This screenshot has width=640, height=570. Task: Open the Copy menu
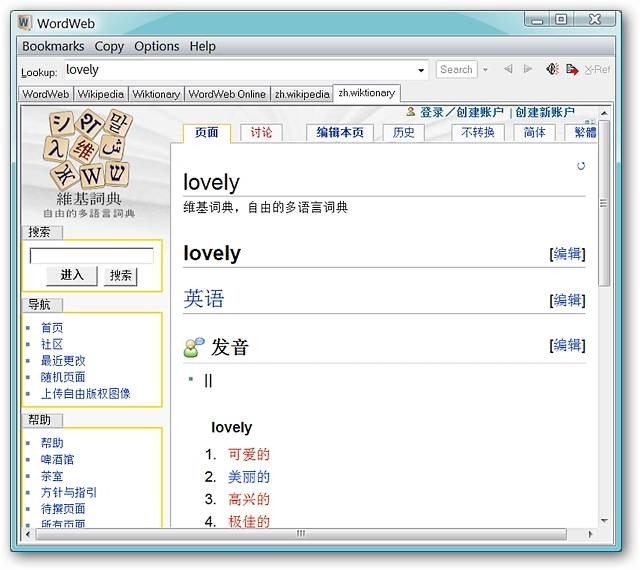tap(109, 46)
